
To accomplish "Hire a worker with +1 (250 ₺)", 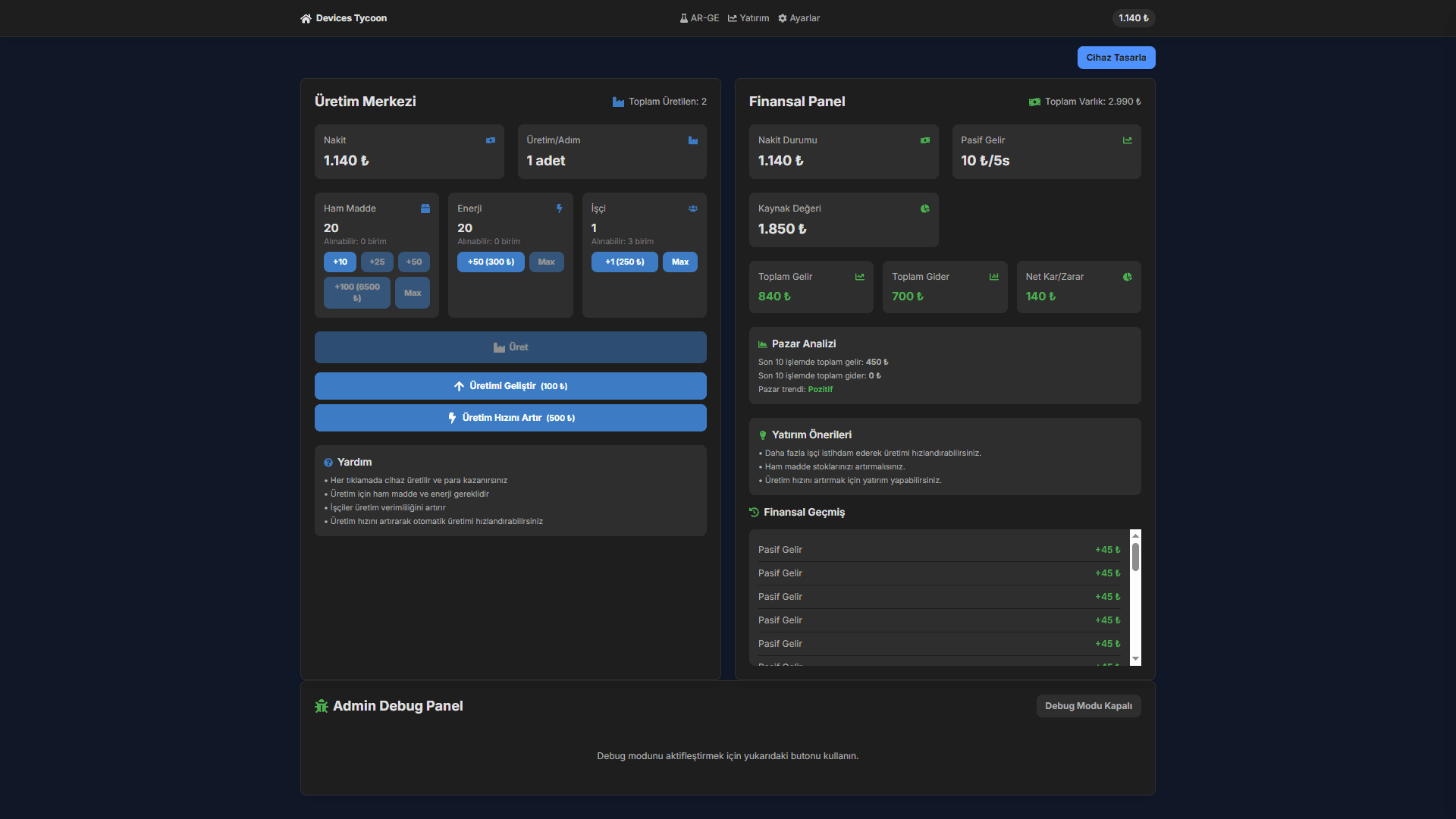I will pyautogui.click(x=624, y=262).
